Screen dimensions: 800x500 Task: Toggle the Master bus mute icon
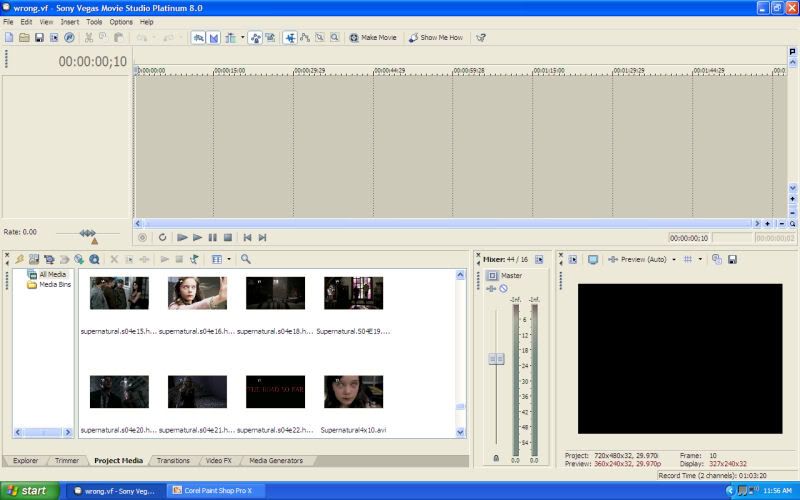[504, 289]
